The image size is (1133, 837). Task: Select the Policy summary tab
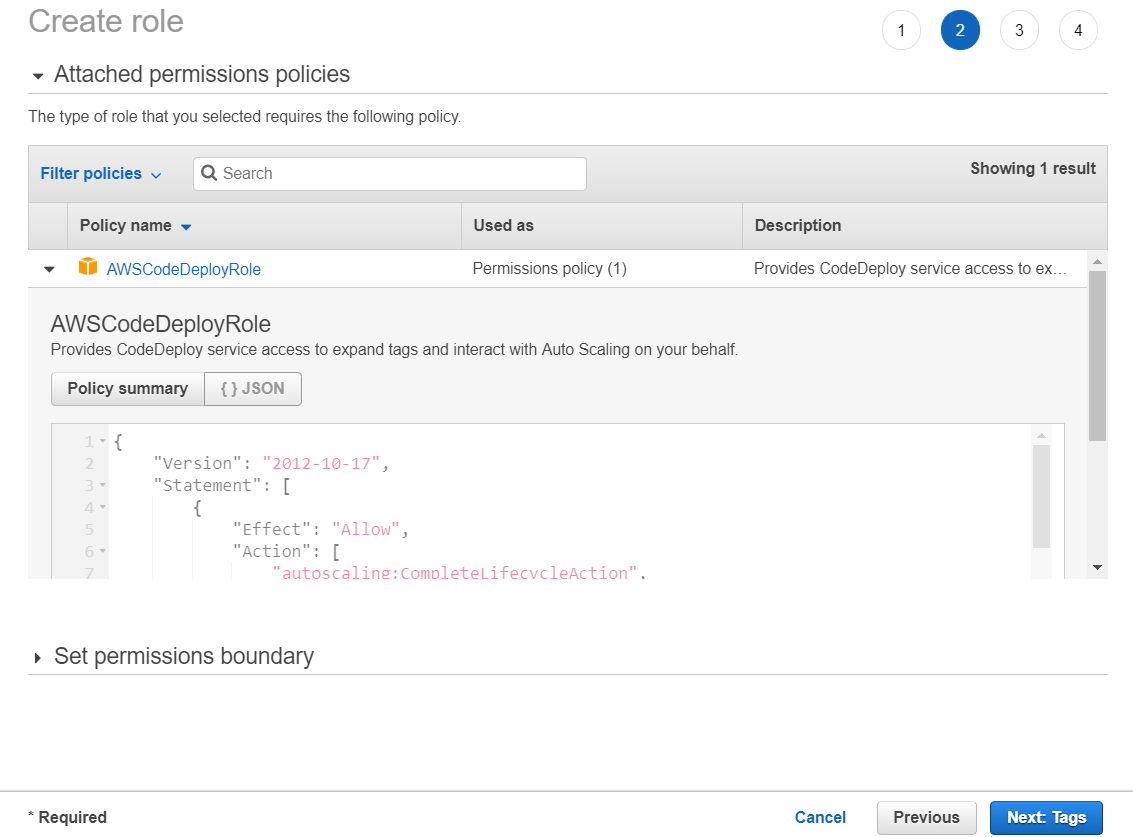tap(127, 388)
